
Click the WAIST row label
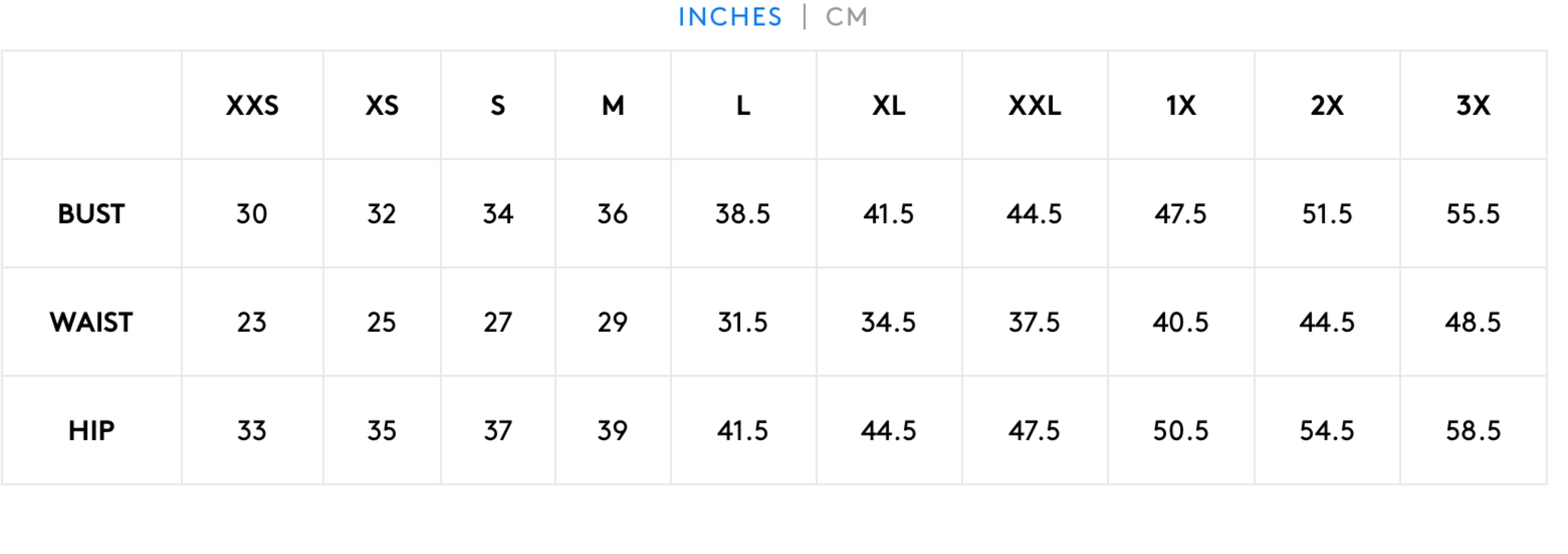[x=92, y=323]
